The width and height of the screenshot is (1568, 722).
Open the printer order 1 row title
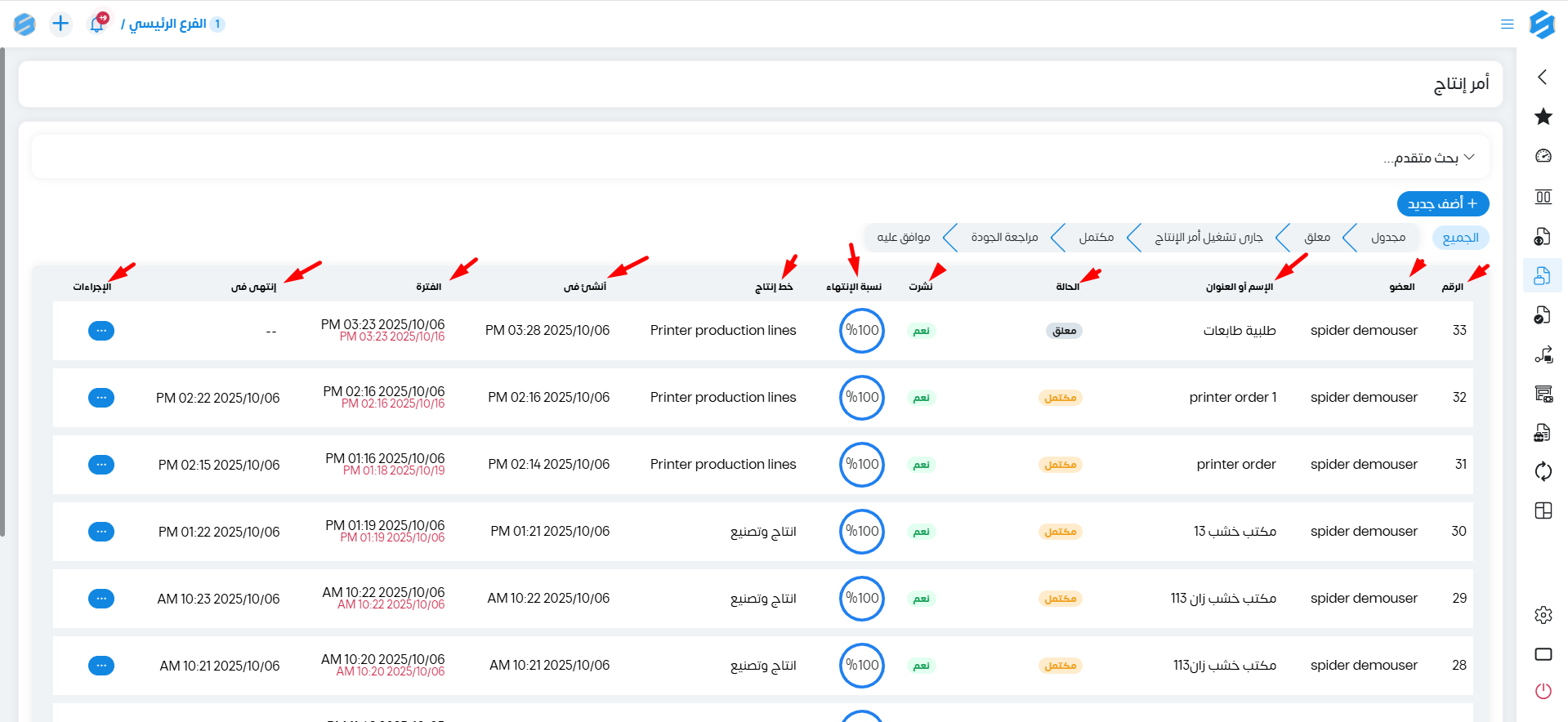pyautogui.click(x=1232, y=398)
